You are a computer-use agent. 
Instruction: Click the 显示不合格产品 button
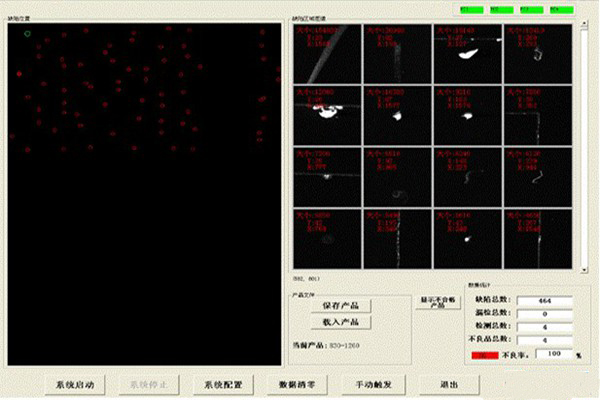point(438,302)
